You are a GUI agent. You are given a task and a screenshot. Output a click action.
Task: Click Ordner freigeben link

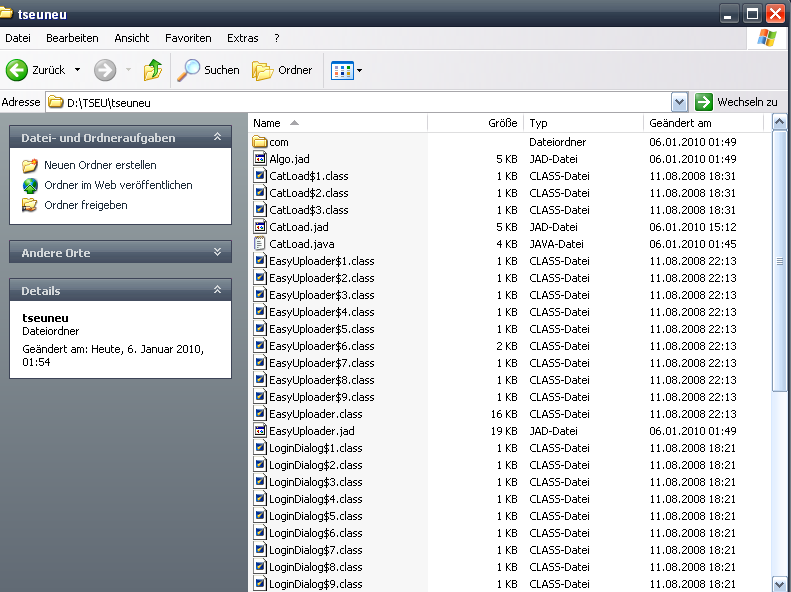86,205
